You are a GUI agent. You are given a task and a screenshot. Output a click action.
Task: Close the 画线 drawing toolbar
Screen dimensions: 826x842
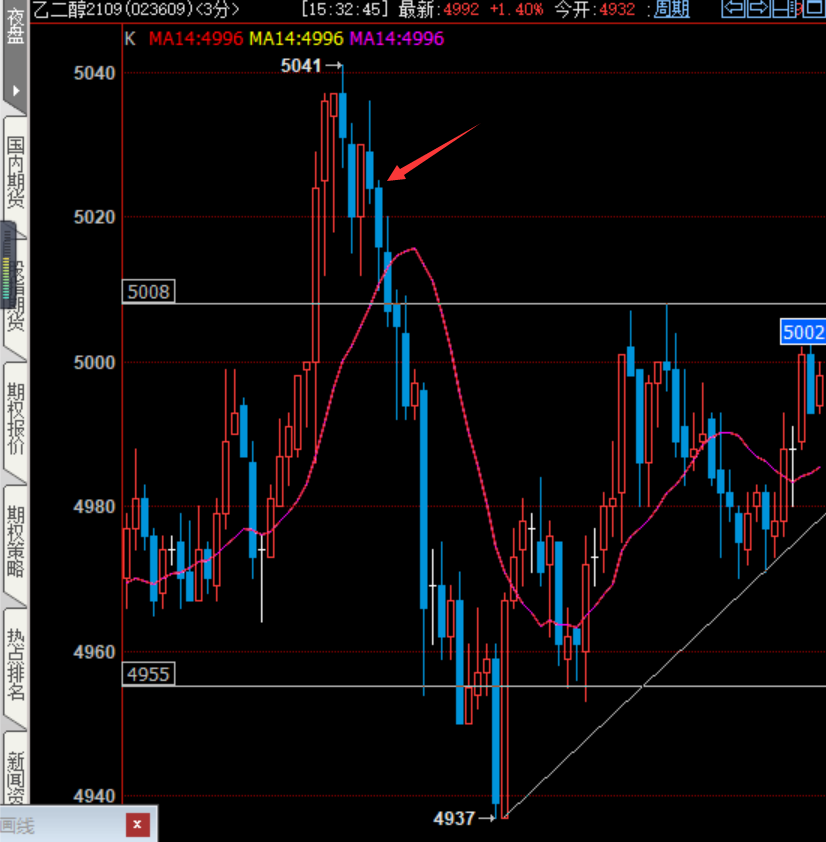coord(137,824)
